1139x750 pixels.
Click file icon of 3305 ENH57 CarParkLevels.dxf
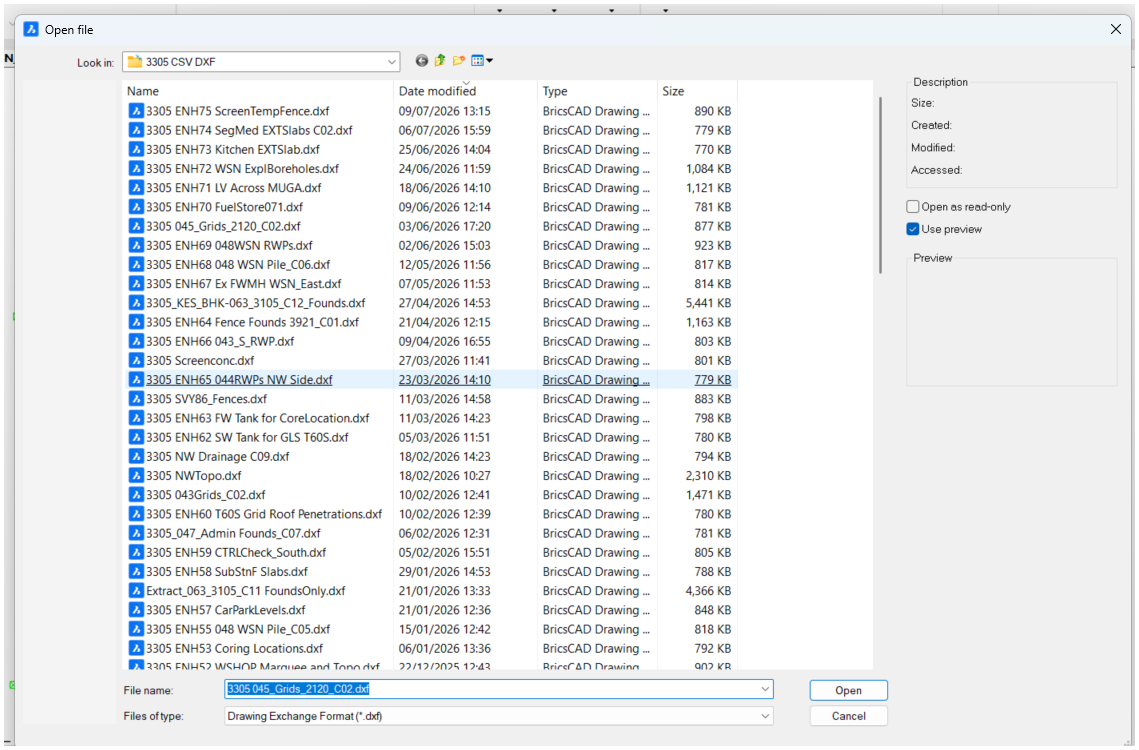tap(136, 610)
